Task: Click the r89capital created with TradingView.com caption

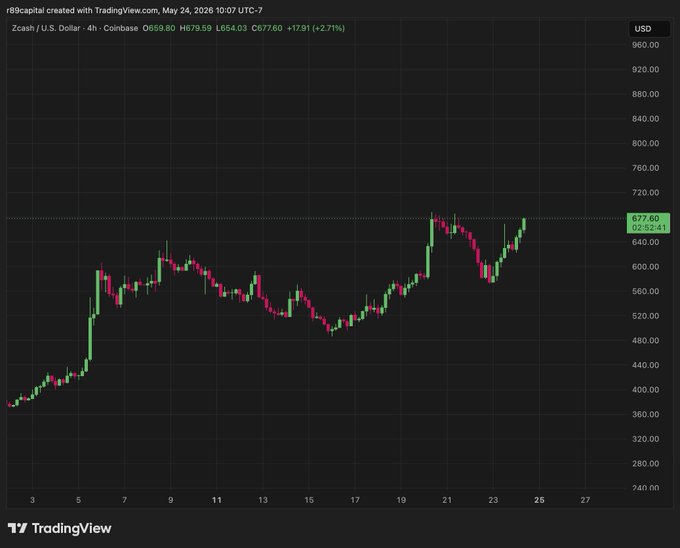Action: (134, 10)
